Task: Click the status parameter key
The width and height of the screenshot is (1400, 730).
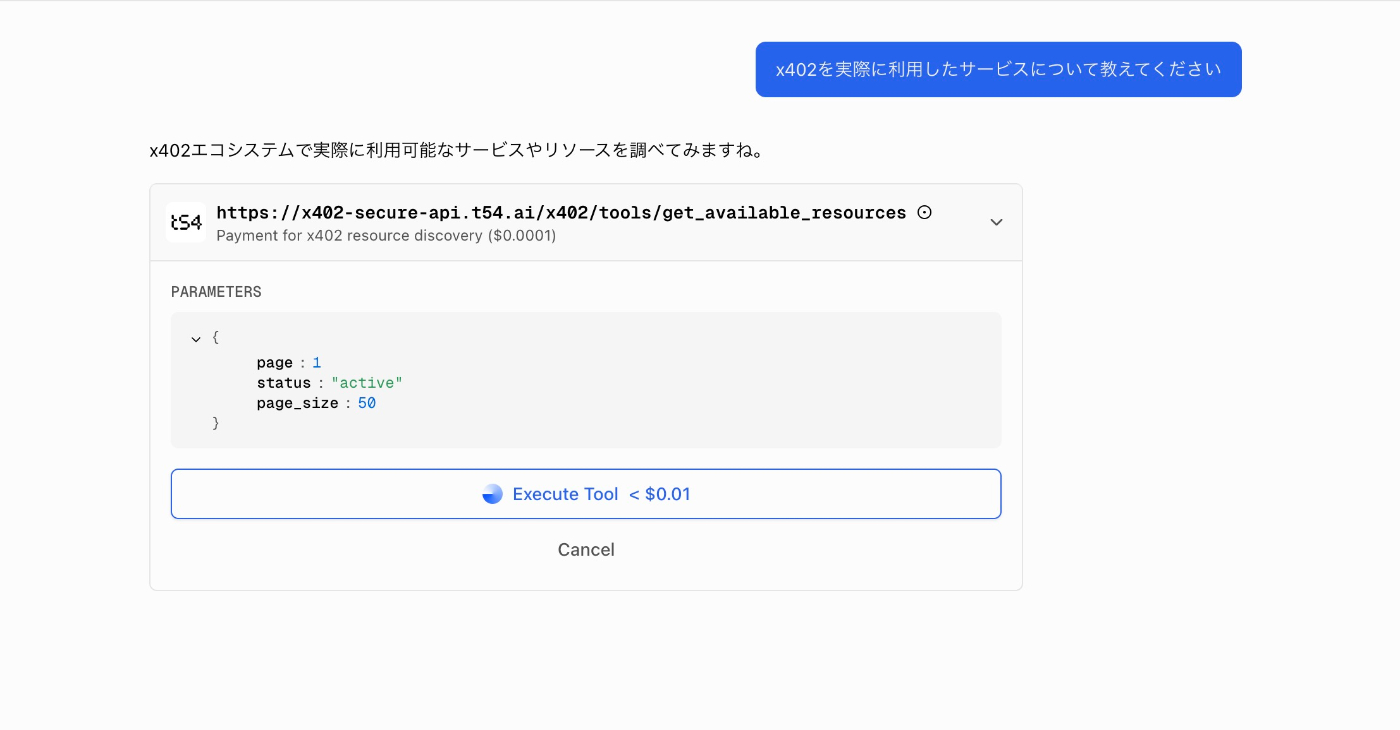Action: point(284,383)
